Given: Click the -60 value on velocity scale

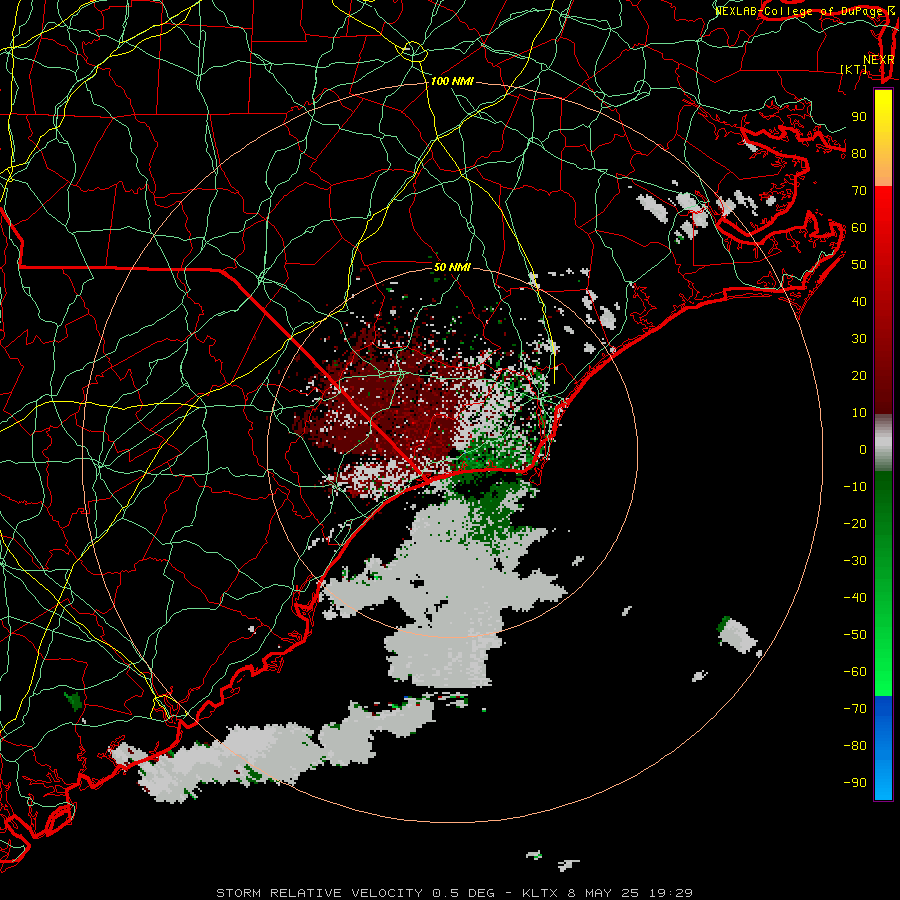Looking at the screenshot, I should [x=855, y=672].
